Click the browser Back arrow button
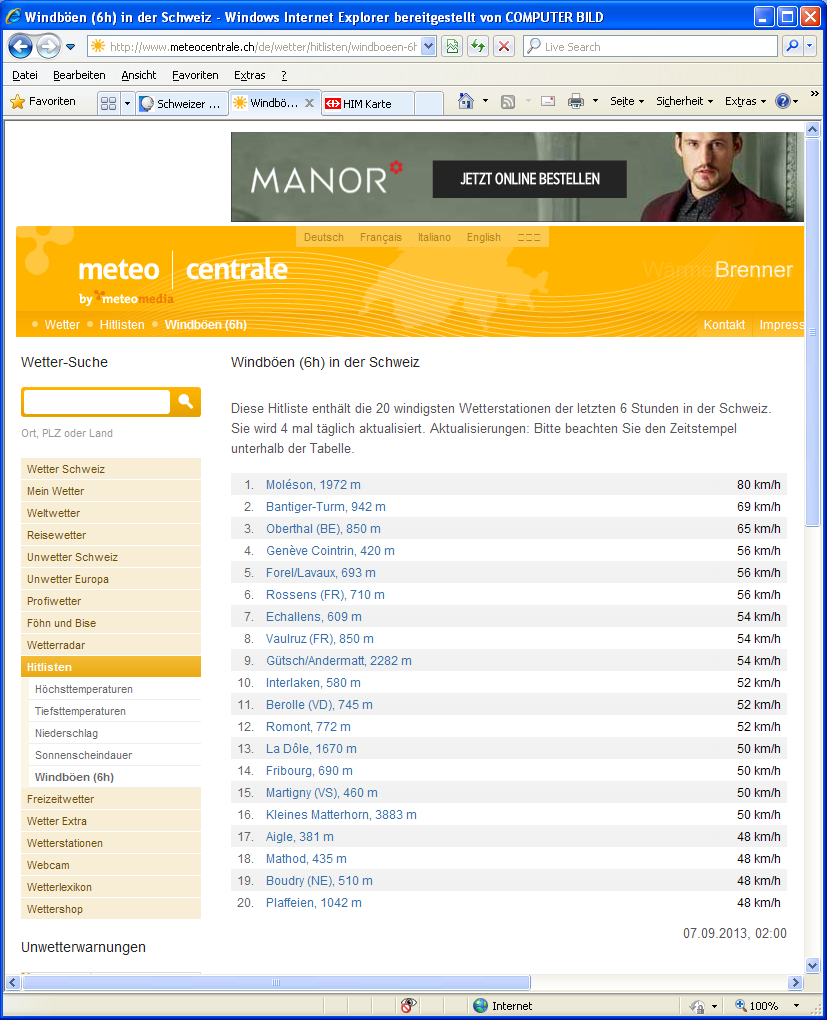827x1020 pixels. click(x=20, y=46)
